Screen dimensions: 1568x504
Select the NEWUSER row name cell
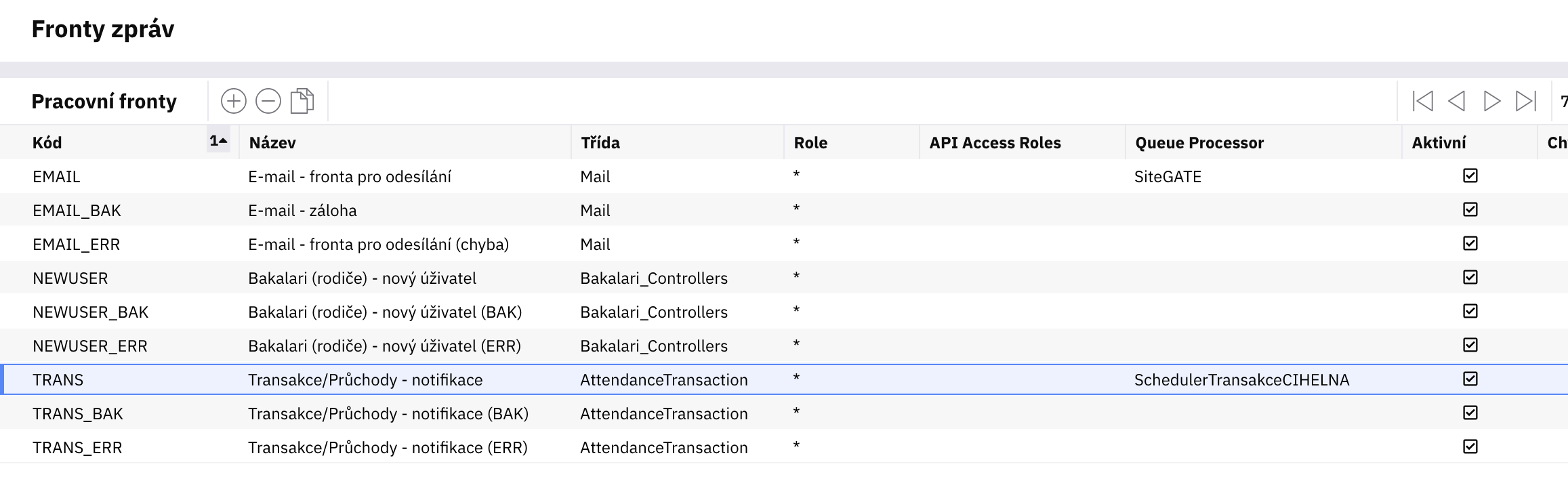362,278
